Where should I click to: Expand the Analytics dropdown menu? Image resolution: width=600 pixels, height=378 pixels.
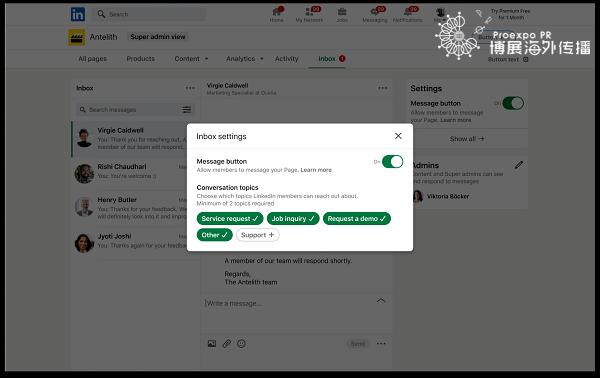click(x=245, y=59)
